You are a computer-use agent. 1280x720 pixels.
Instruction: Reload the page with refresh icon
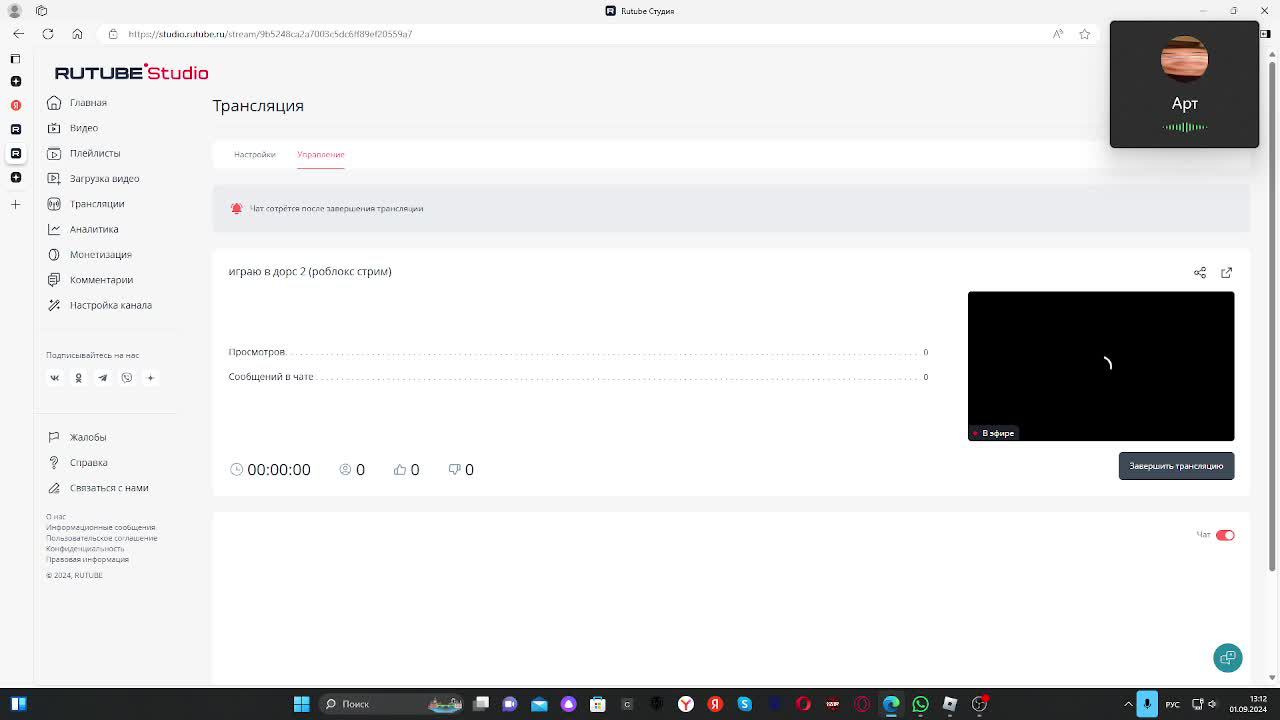click(x=48, y=34)
